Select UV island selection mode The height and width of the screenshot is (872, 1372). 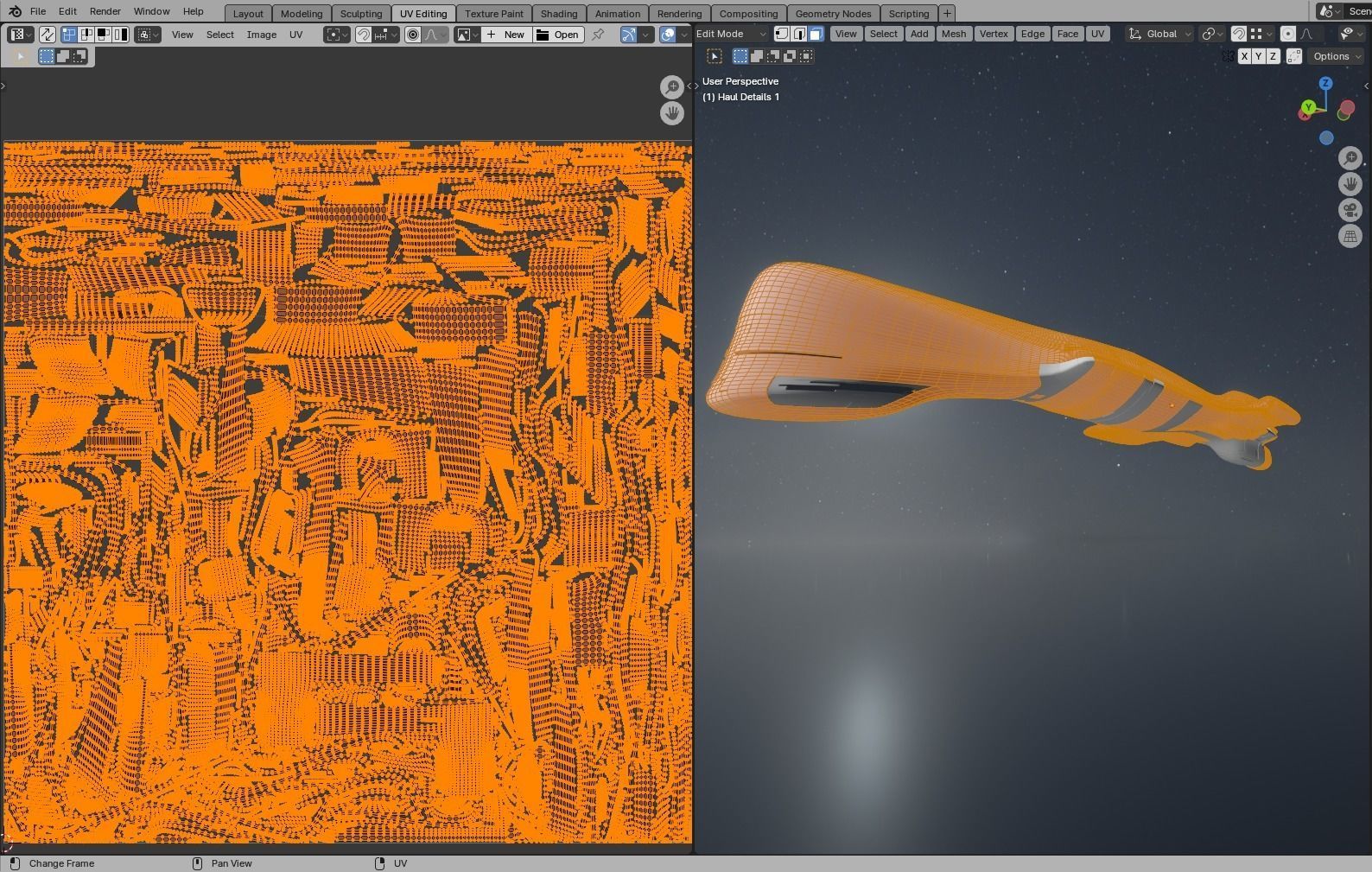(x=120, y=35)
